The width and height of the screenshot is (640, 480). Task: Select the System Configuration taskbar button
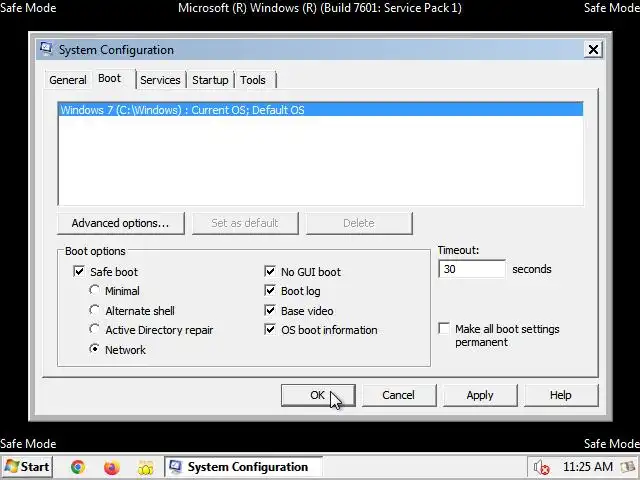pyautogui.click(x=244, y=467)
